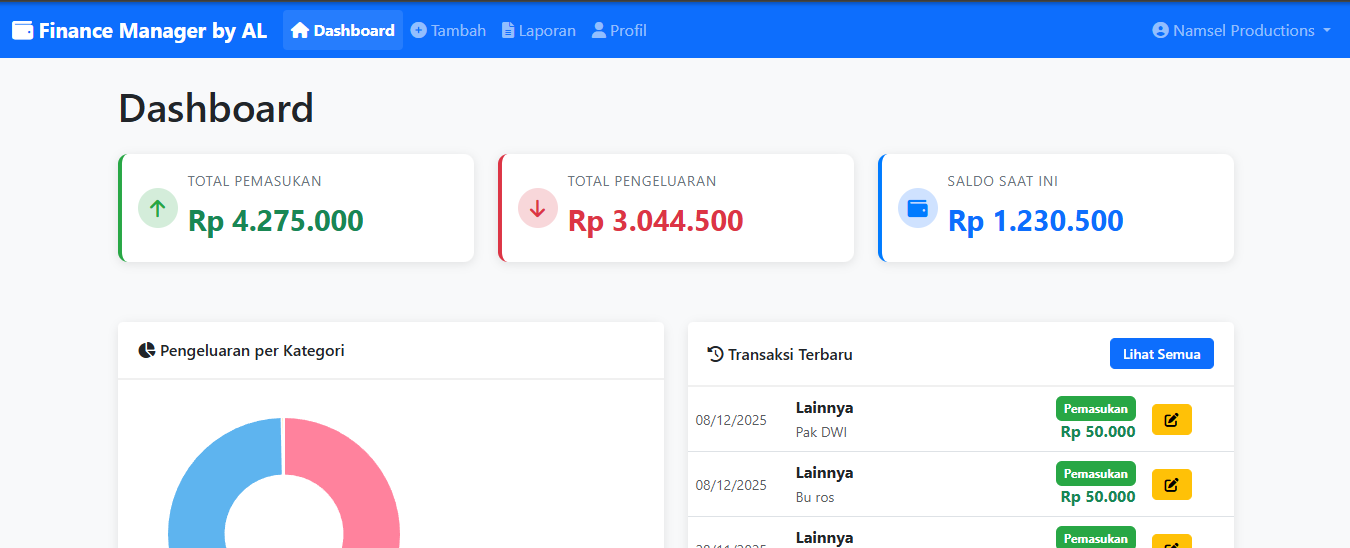
Task: Navigate to the Profil page
Action: click(x=619, y=30)
